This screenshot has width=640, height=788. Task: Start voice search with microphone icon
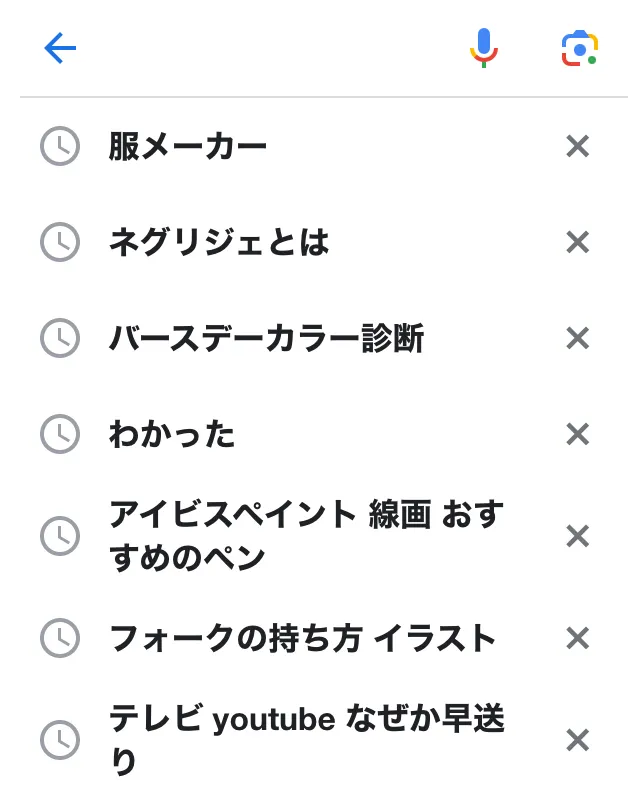click(x=483, y=48)
